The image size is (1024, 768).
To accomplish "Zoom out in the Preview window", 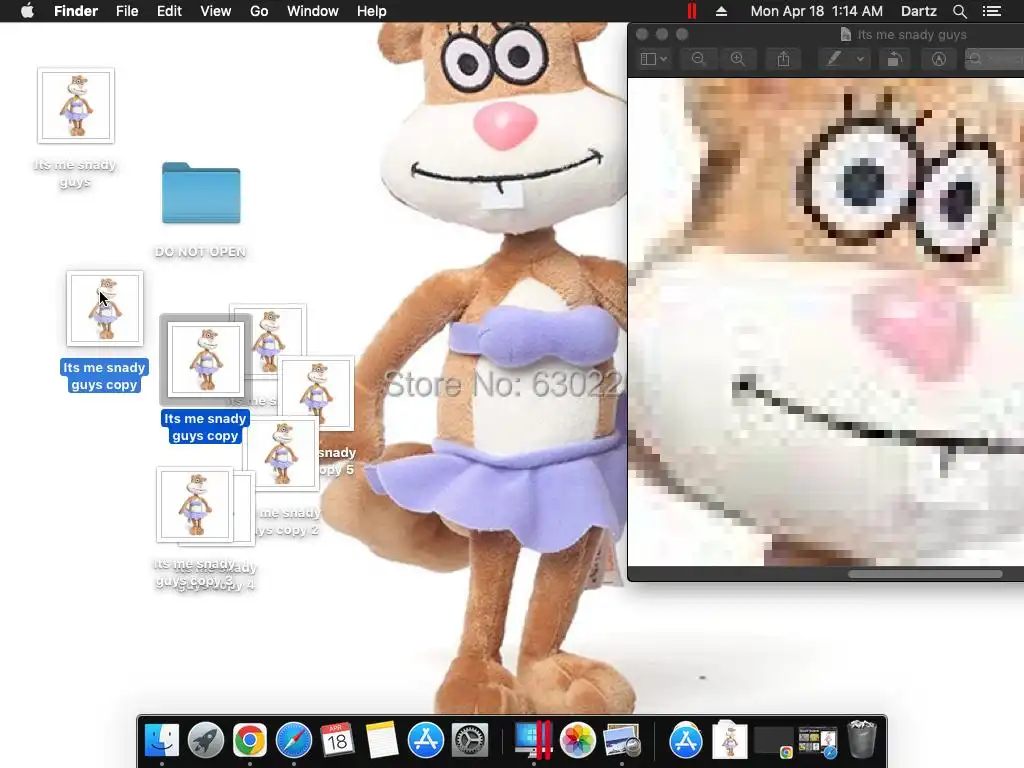I will pos(698,59).
